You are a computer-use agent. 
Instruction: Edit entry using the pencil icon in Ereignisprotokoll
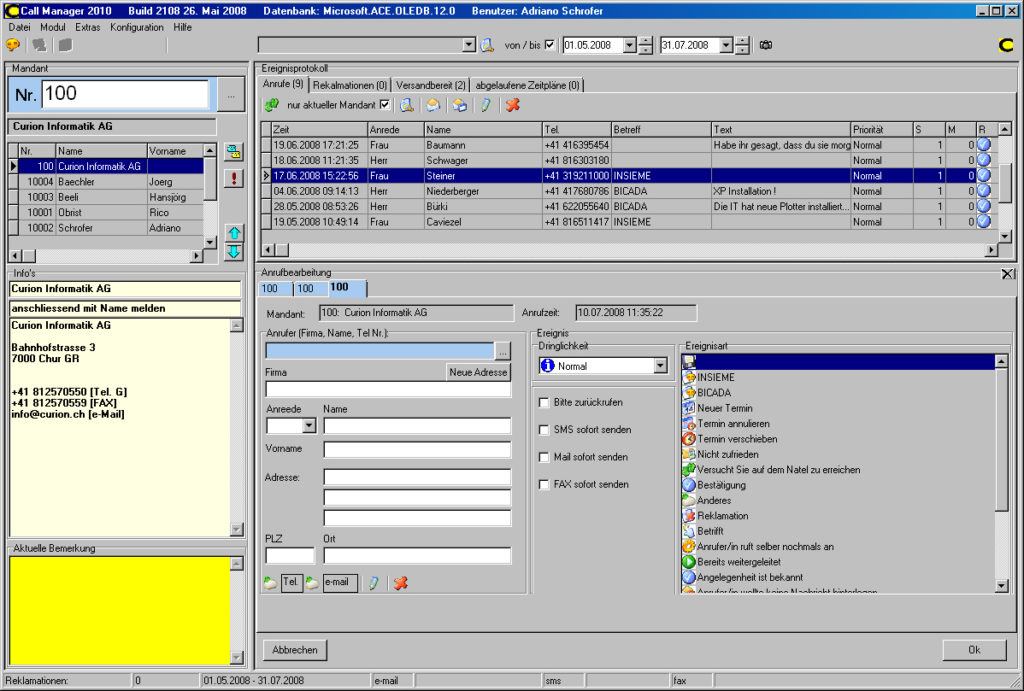click(487, 104)
